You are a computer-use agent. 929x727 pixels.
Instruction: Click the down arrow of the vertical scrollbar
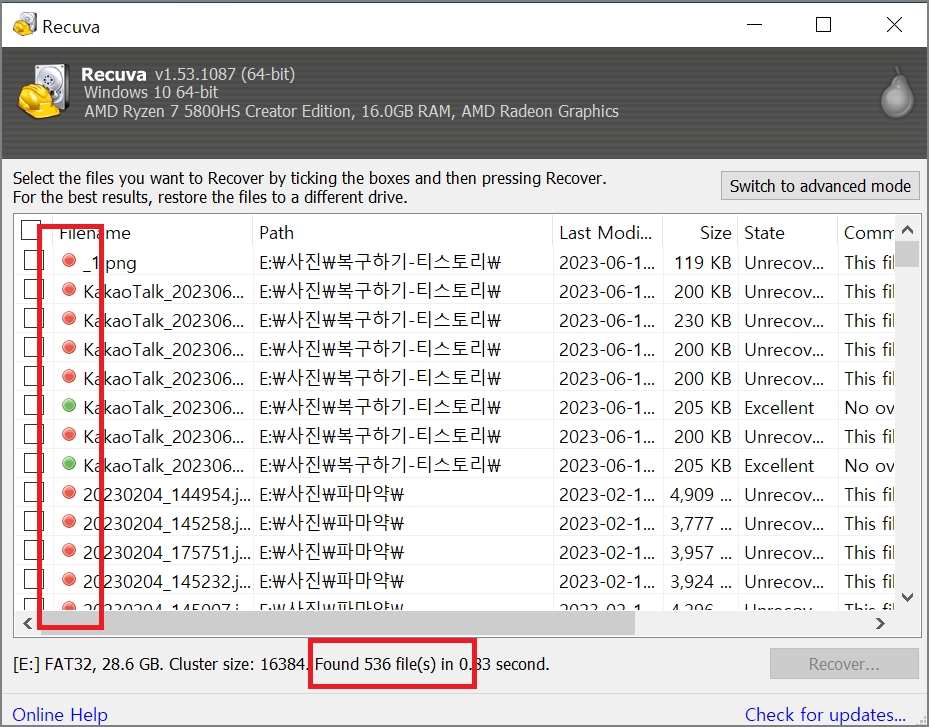907,597
